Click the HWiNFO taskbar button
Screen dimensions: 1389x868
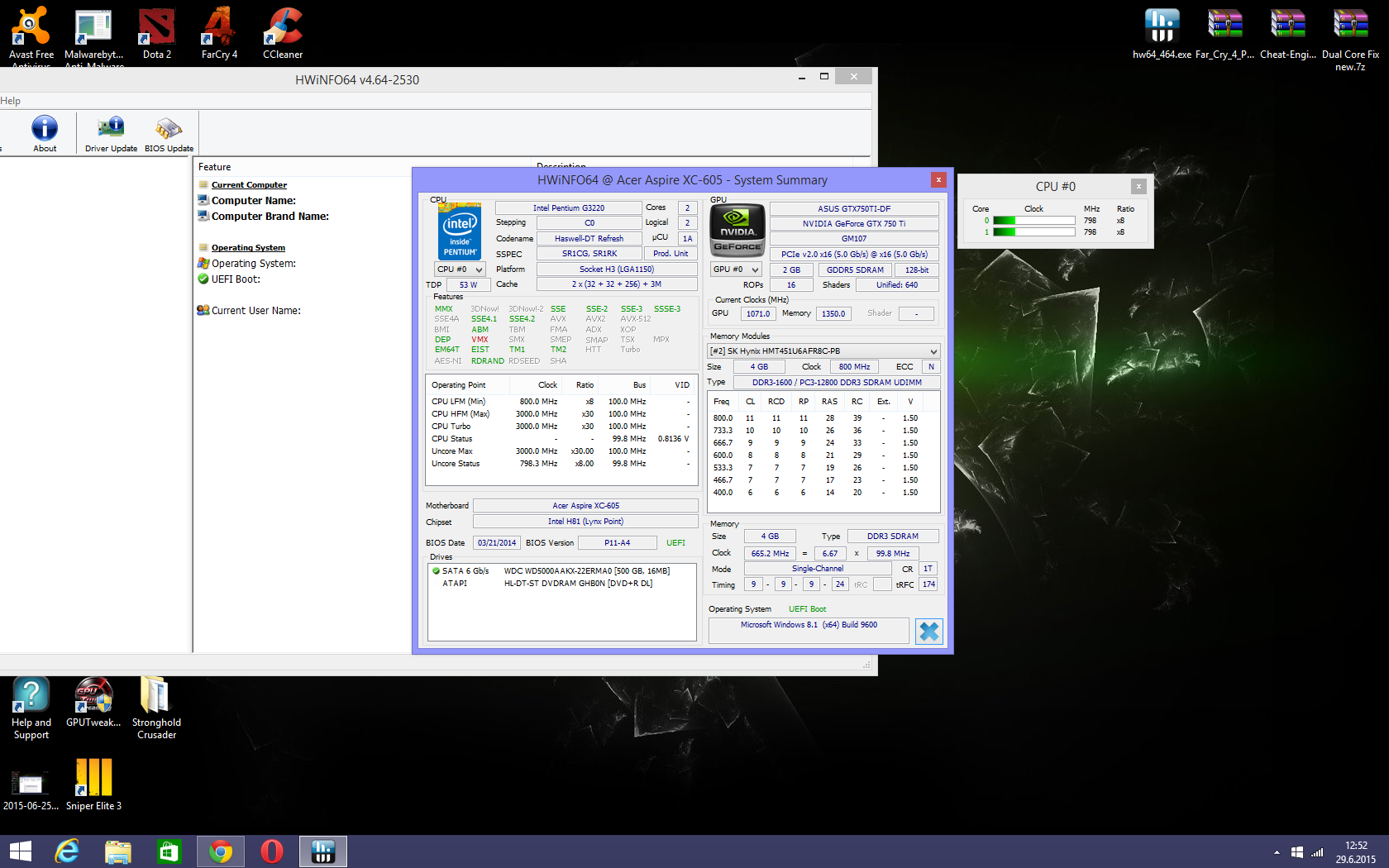click(322, 851)
